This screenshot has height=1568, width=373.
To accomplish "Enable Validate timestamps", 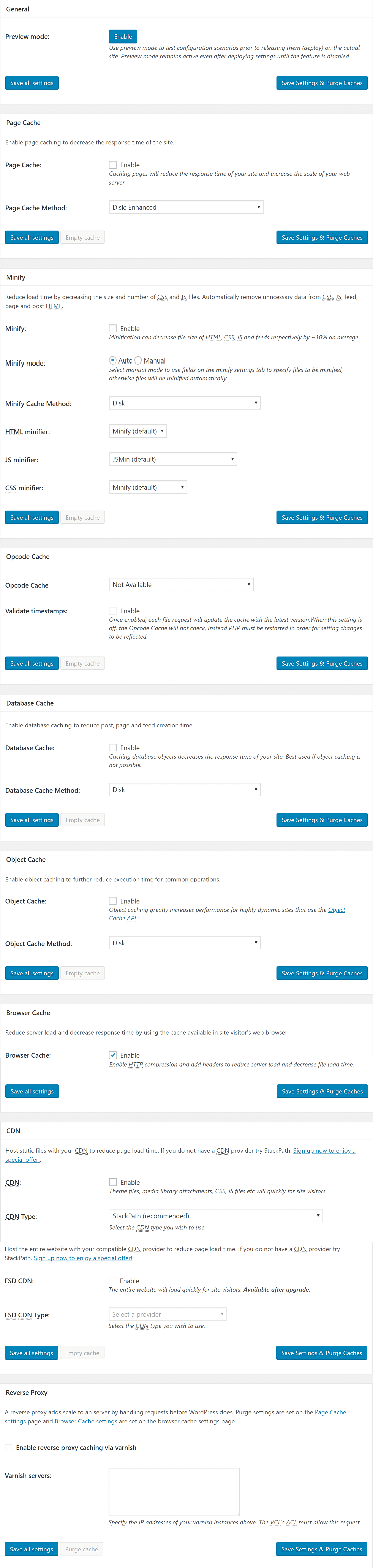I will tap(113, 611).
